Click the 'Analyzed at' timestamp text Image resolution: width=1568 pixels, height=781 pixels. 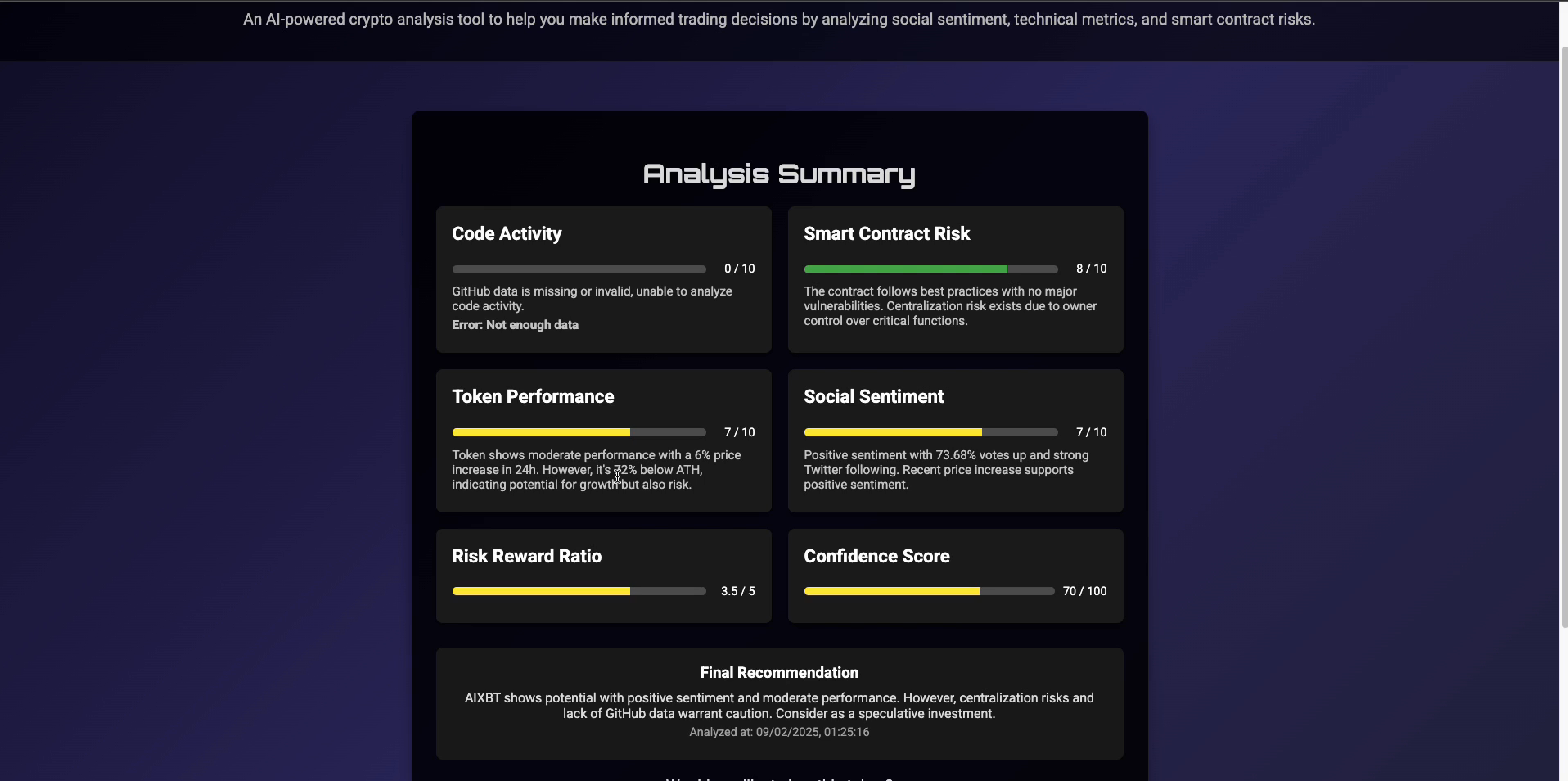click(x=779, y=732)
